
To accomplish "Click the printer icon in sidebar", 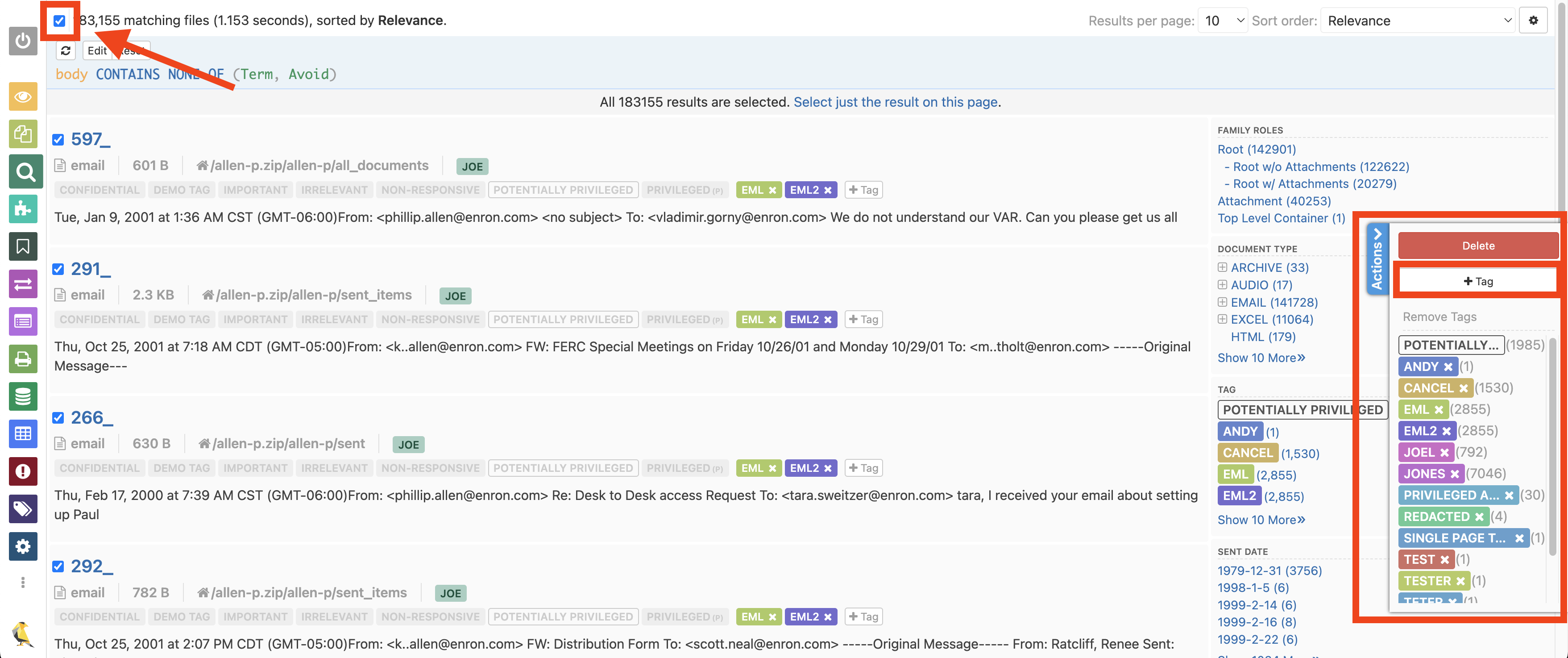I will [22, 359].
